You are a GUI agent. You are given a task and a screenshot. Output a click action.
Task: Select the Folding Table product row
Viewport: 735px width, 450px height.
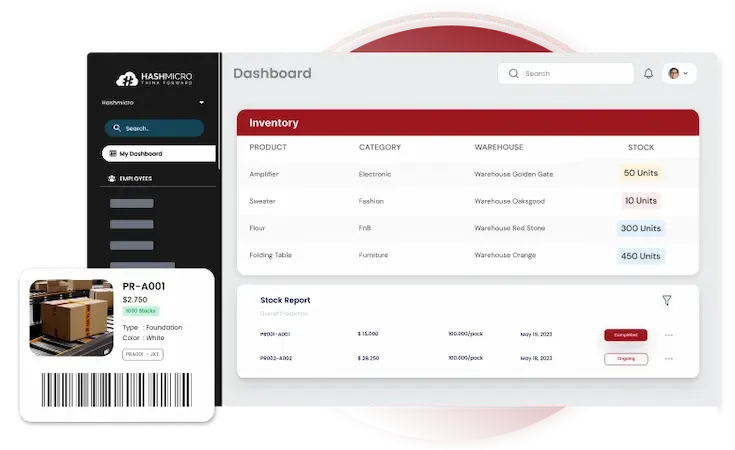[x=467, y=255]
